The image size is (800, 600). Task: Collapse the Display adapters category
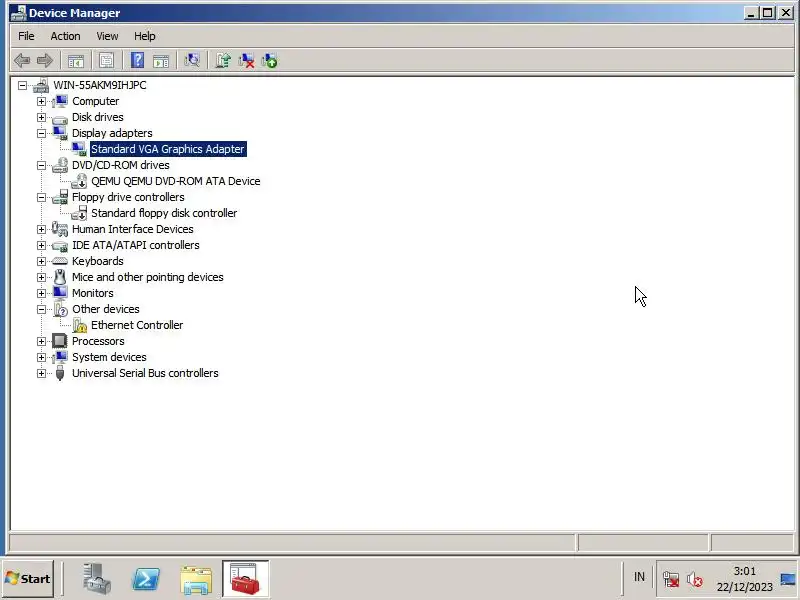pyautogui.click(x=41, y=133)
